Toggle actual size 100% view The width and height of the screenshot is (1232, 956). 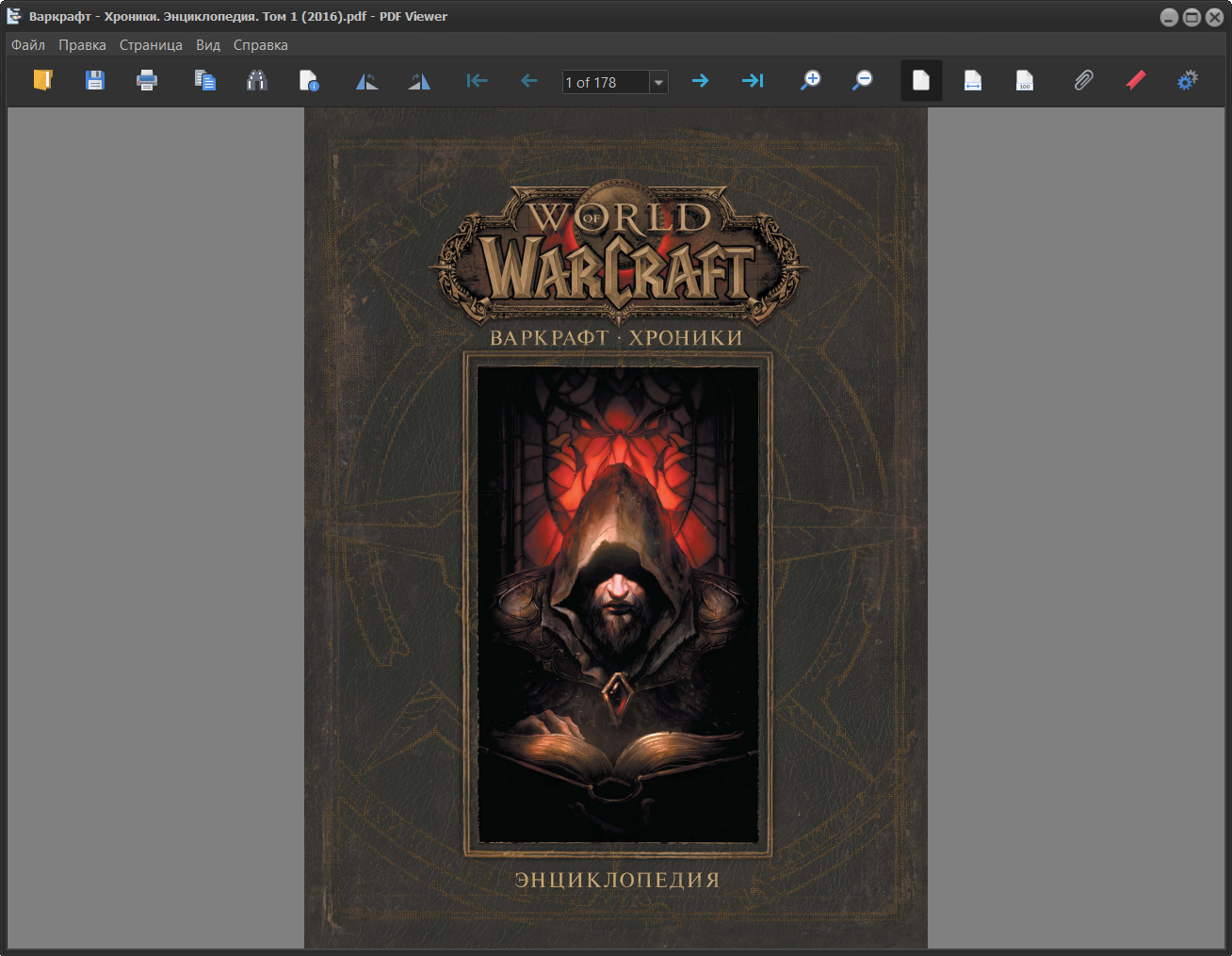[x=1025, y=81]
